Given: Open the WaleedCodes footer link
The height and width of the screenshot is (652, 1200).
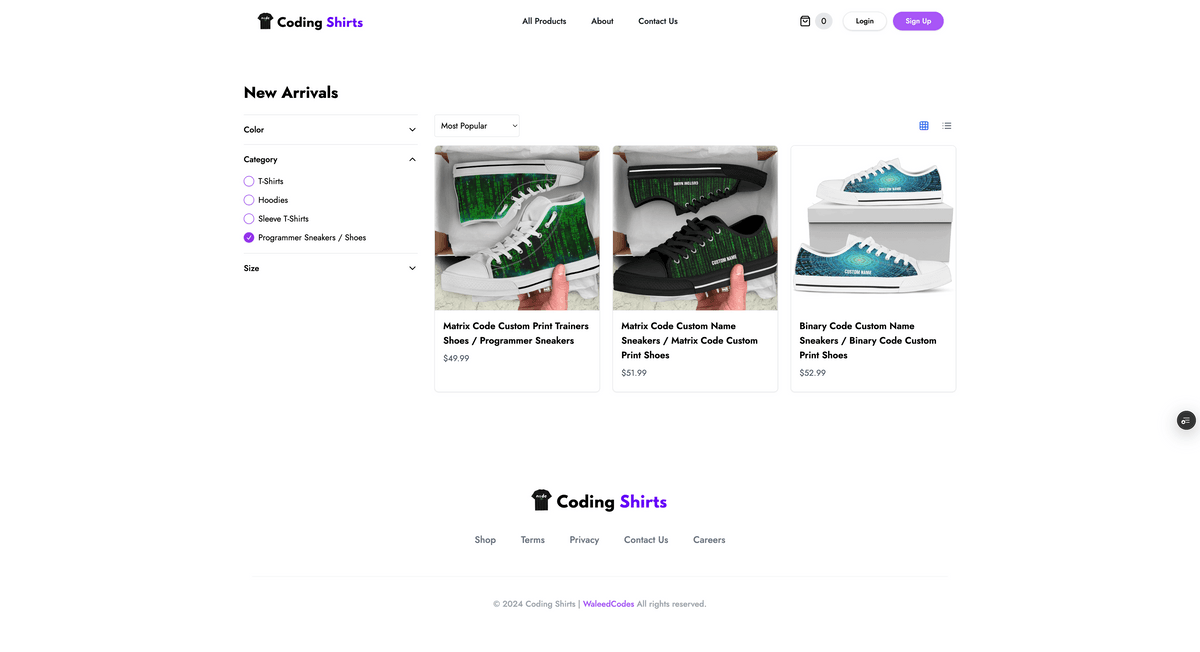Looking at the screenshot, I should (x=608, y=604).
